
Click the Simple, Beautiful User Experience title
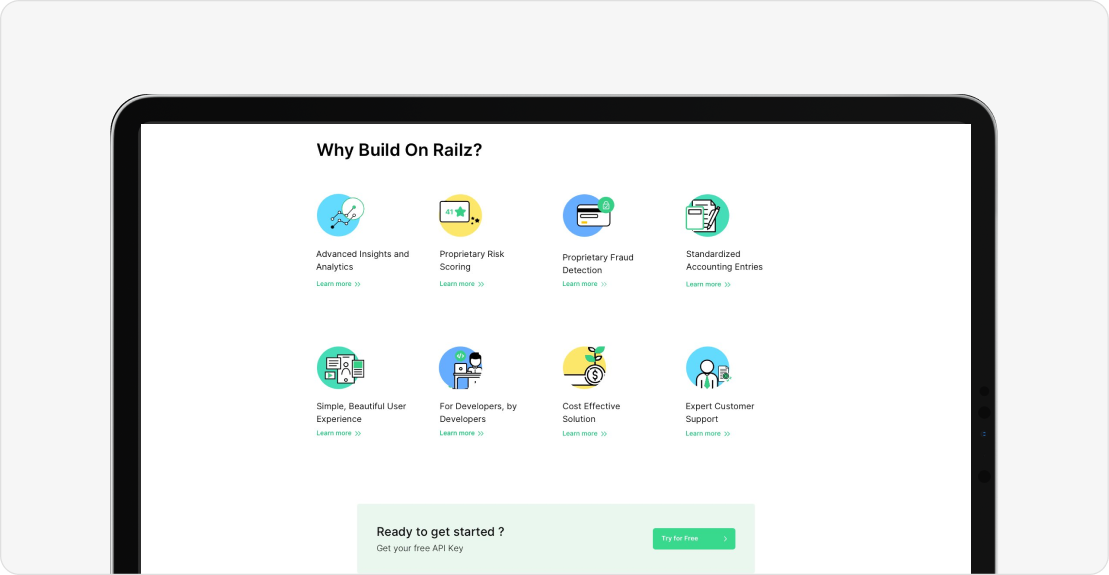361,412
